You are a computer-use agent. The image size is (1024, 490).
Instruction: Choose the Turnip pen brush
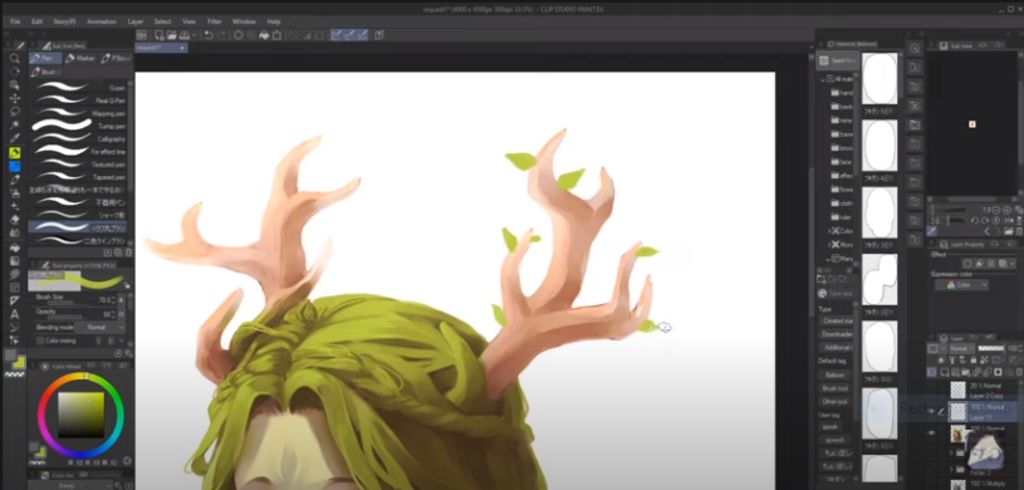pos(80,125)
